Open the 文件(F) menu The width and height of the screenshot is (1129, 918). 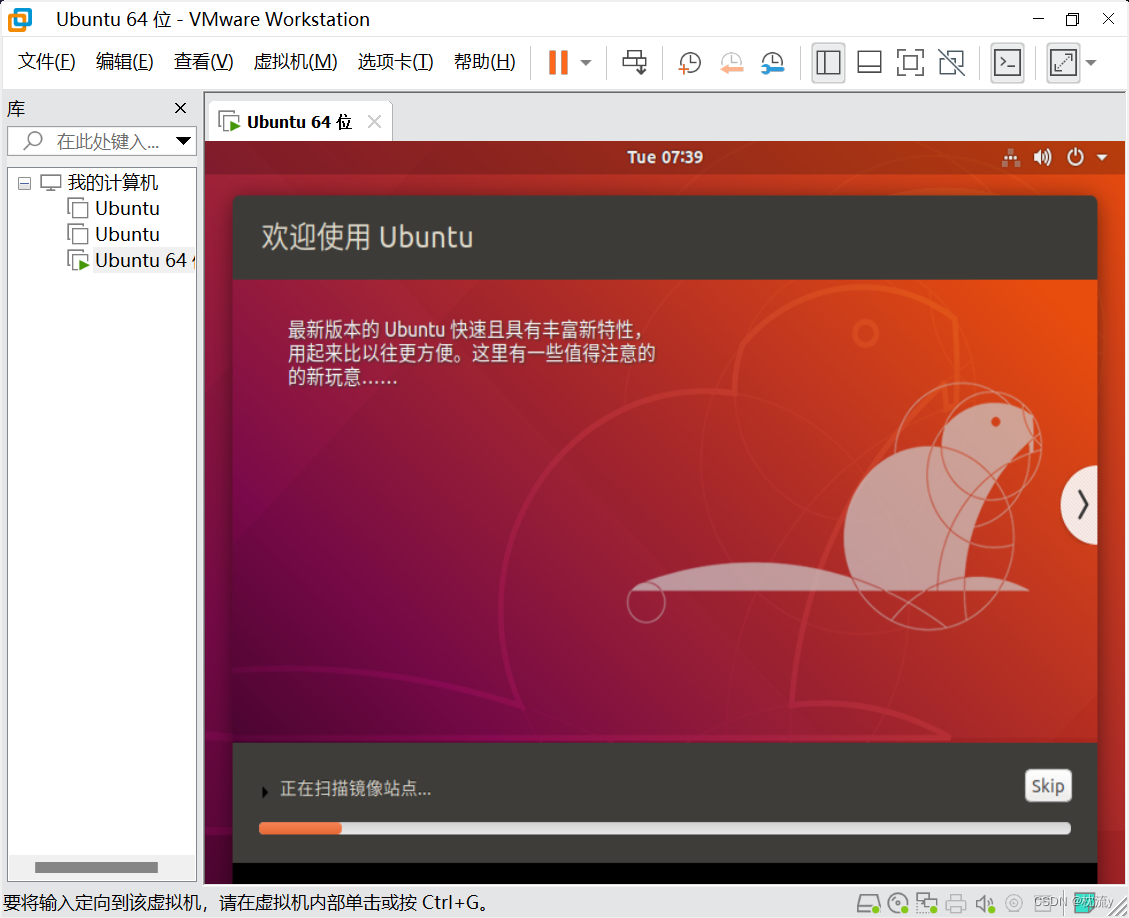pos(47,62)
